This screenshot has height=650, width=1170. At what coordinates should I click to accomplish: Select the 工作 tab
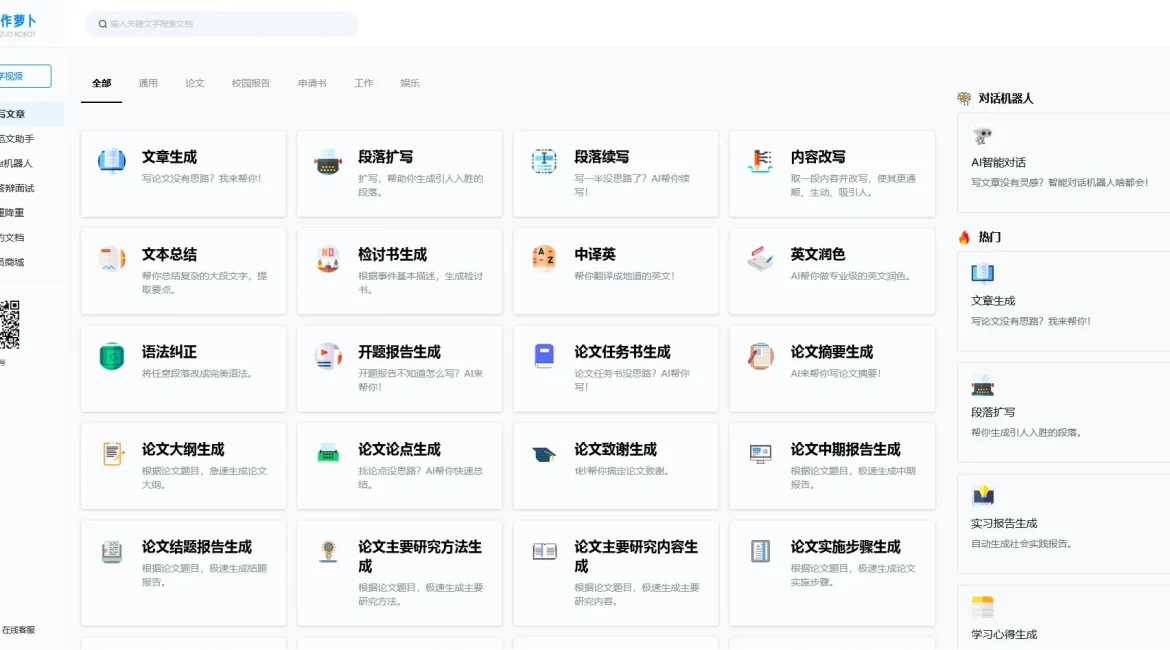coord(363,83)
